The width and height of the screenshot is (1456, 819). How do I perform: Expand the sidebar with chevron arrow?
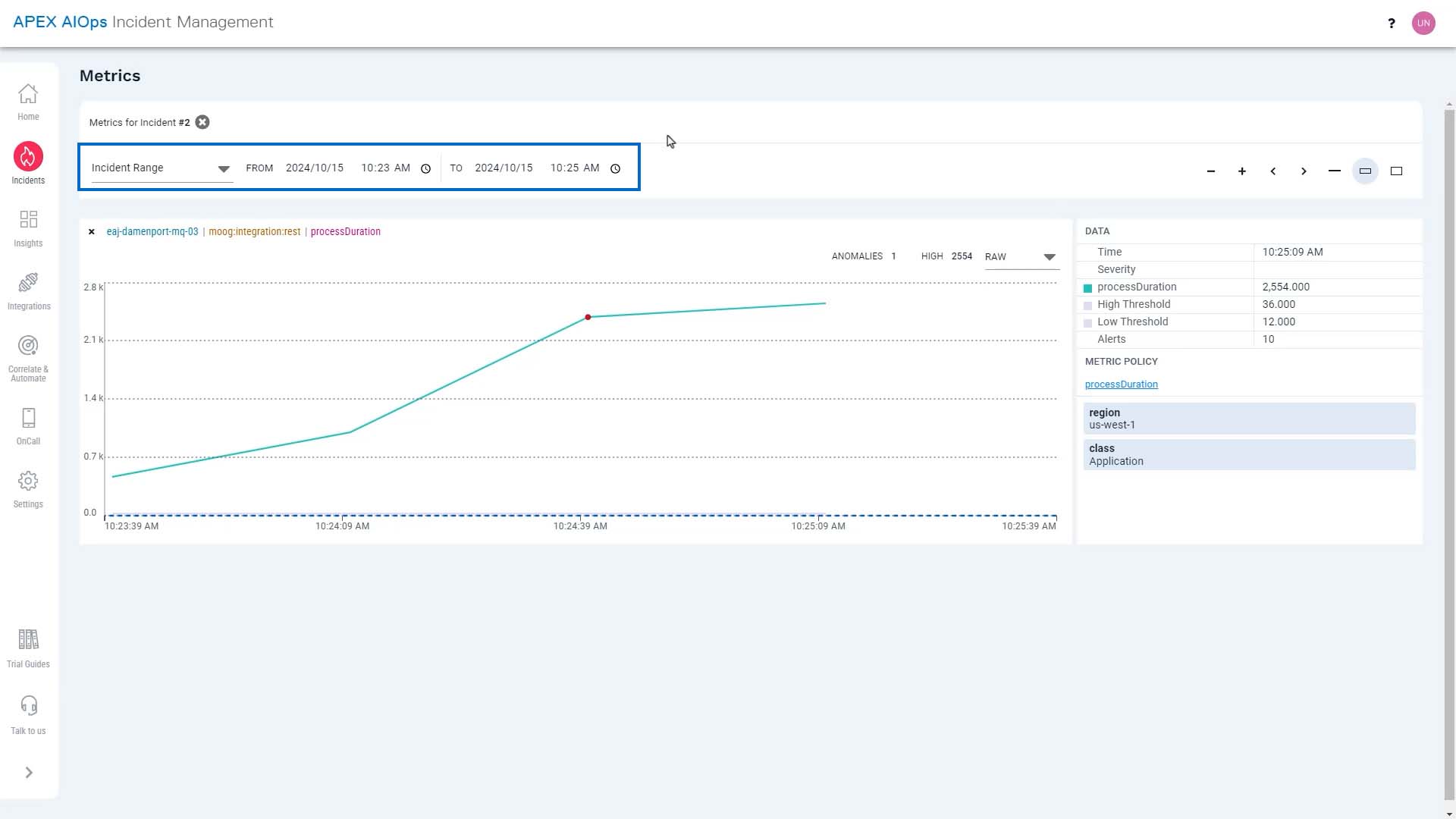29,772
